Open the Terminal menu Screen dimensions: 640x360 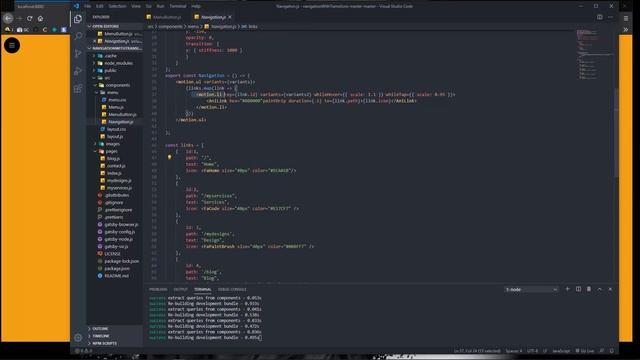(x=178, y=6)
